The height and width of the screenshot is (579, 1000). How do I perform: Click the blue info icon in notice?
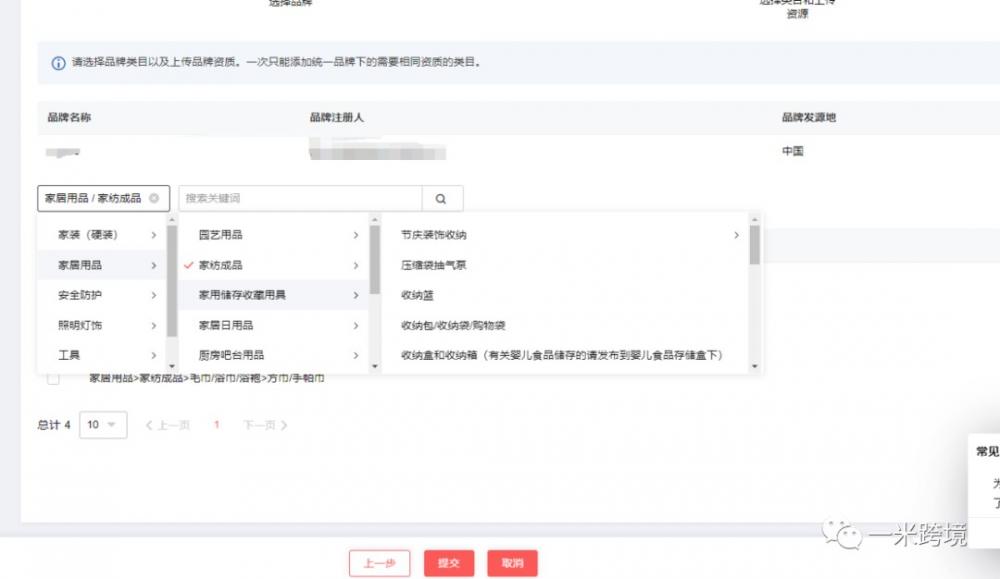[58, 63]
